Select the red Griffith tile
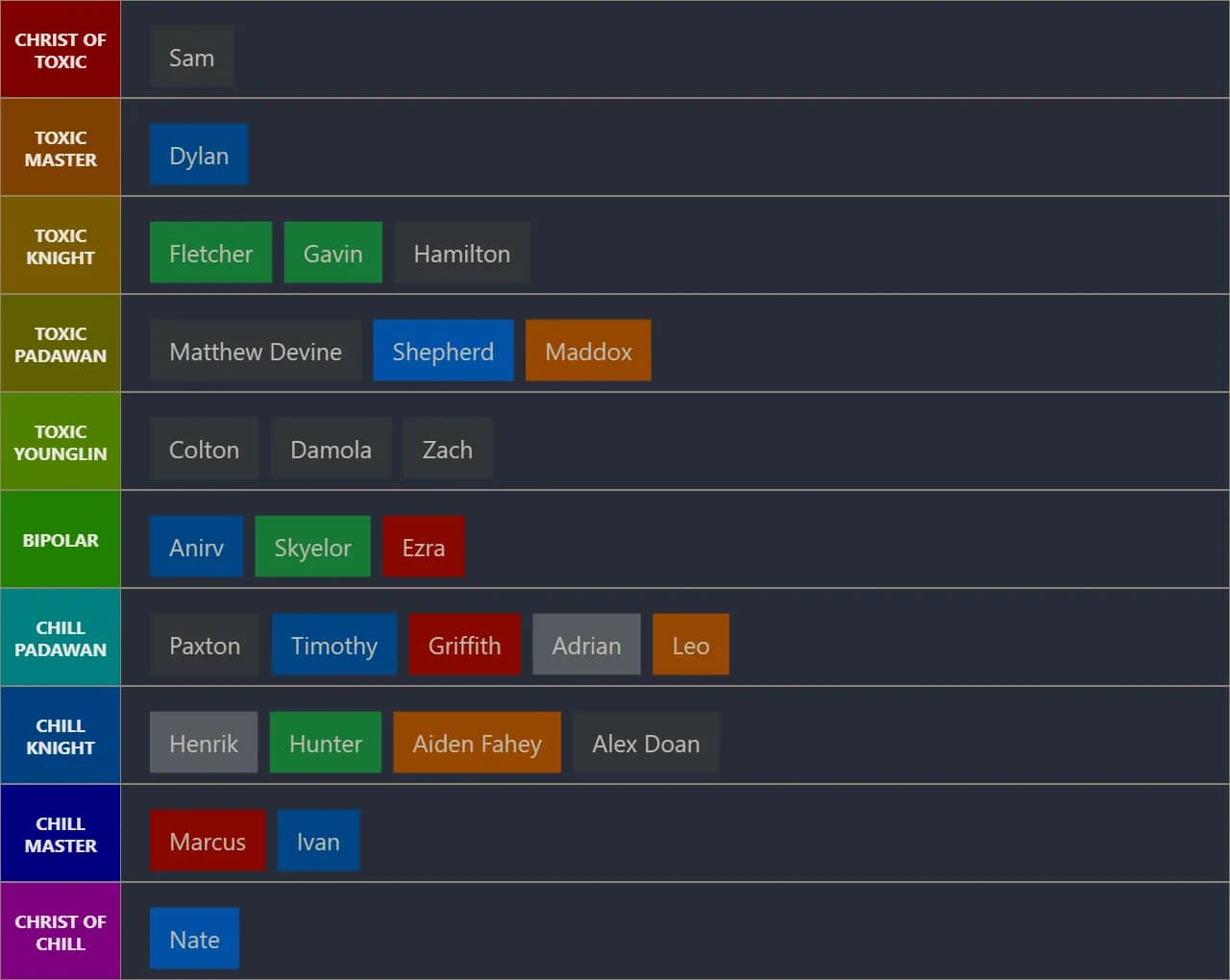1230x980 pixels. point(464,646)
